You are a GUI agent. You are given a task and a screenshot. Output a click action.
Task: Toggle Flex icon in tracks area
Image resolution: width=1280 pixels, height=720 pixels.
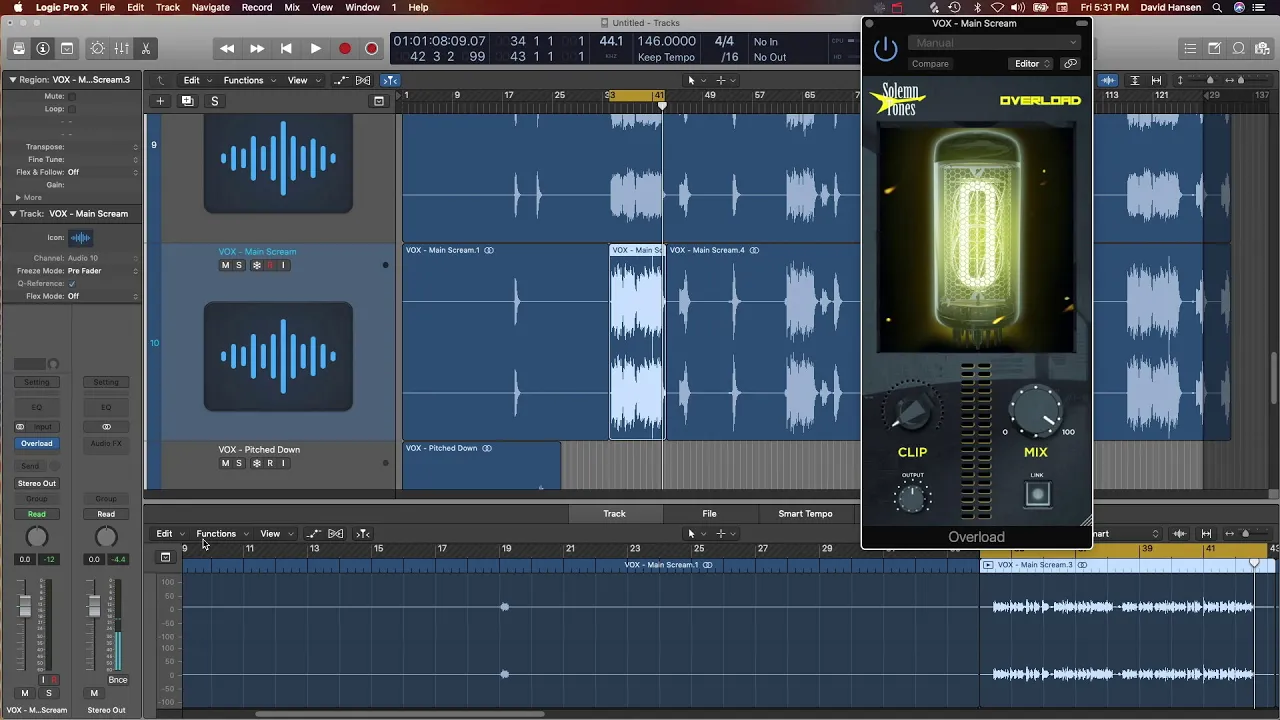[363, 80]
